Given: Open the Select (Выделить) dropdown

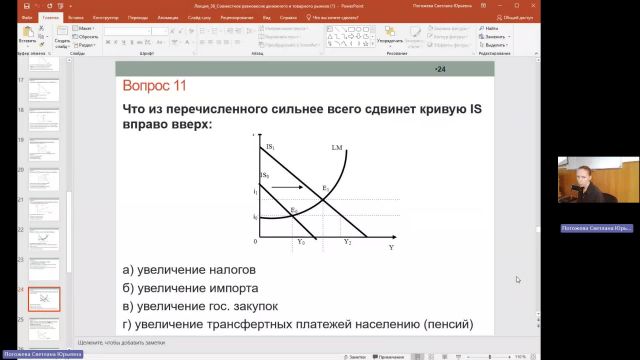Looking at the screenshot, I should tap(494, 45).
